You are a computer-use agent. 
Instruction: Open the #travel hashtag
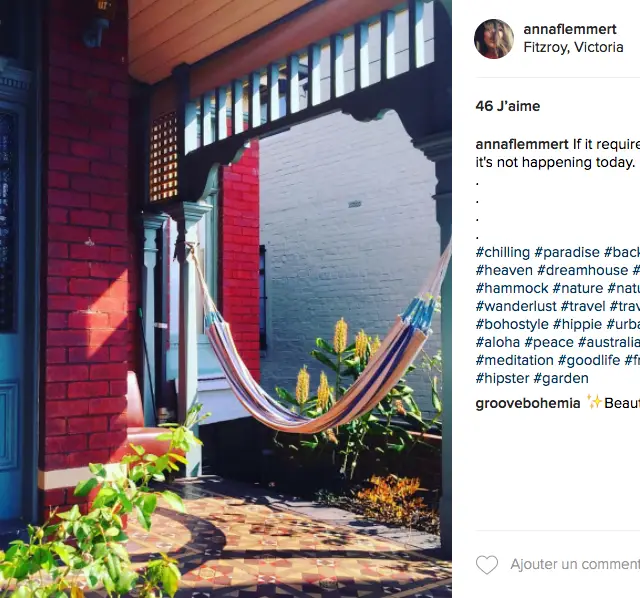pyautogui.click(x=583, y=306)
